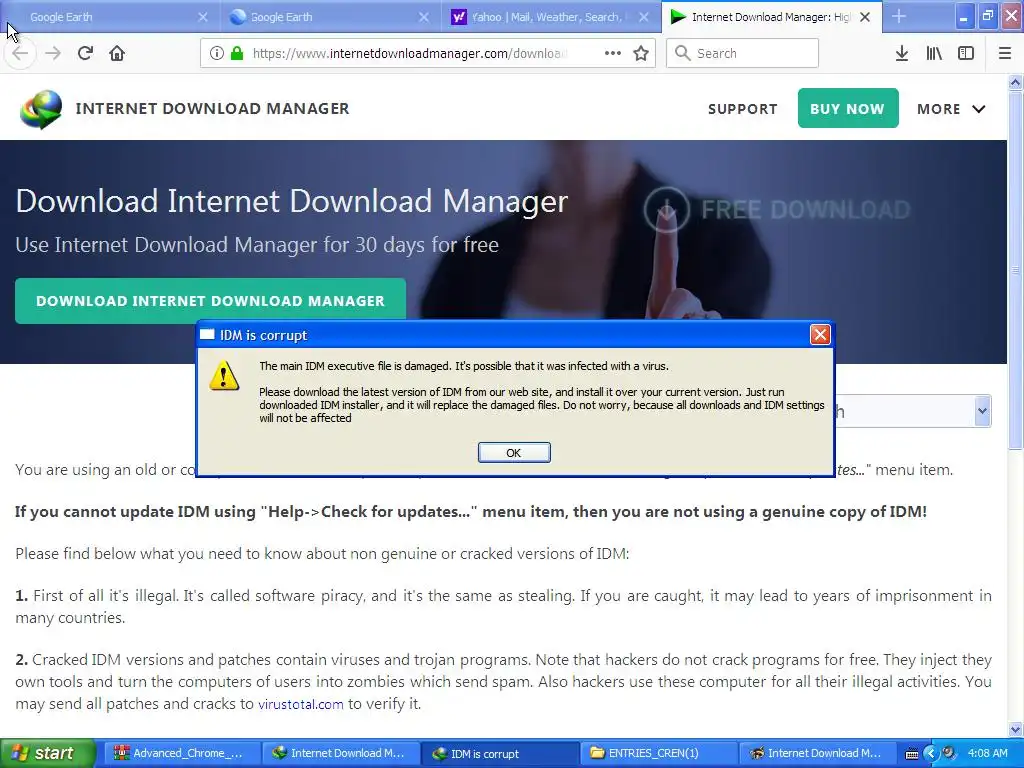Switch to the Yahoo Mail tab

point(551,17)
